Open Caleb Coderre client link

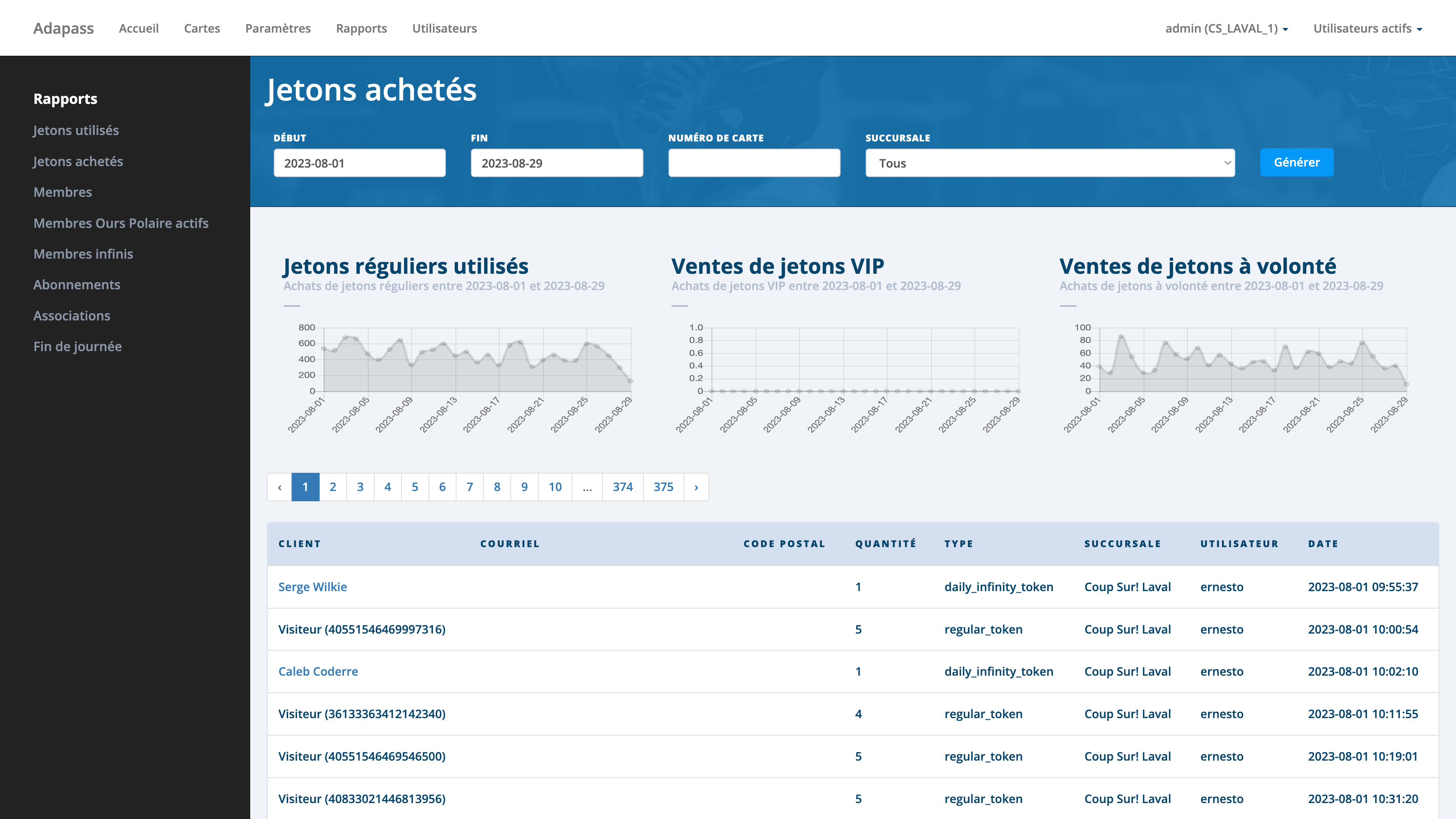pos(318,672)
